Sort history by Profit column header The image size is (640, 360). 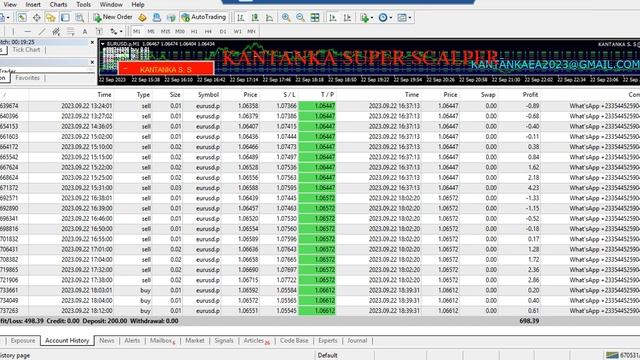click(530, 94)
